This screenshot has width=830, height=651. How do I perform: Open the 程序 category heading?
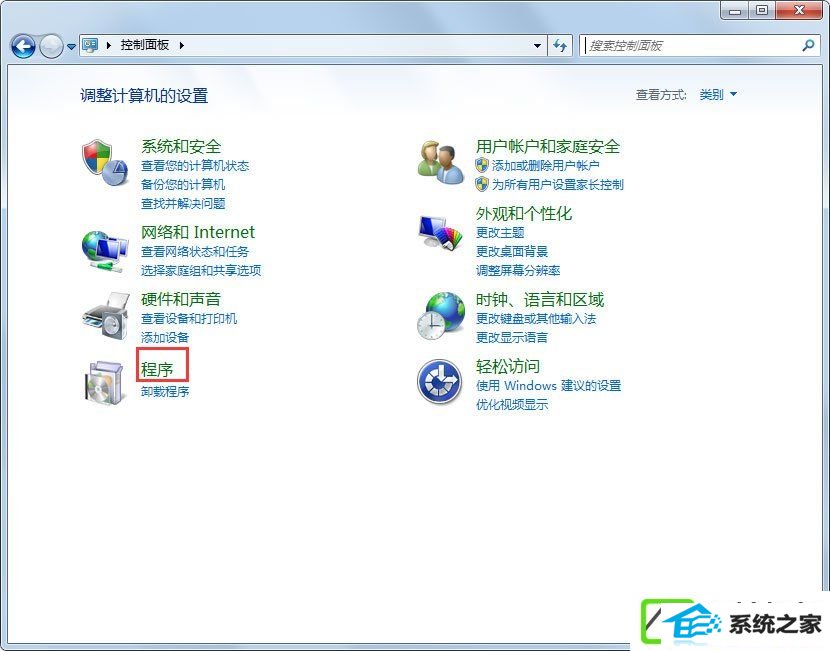157,369
